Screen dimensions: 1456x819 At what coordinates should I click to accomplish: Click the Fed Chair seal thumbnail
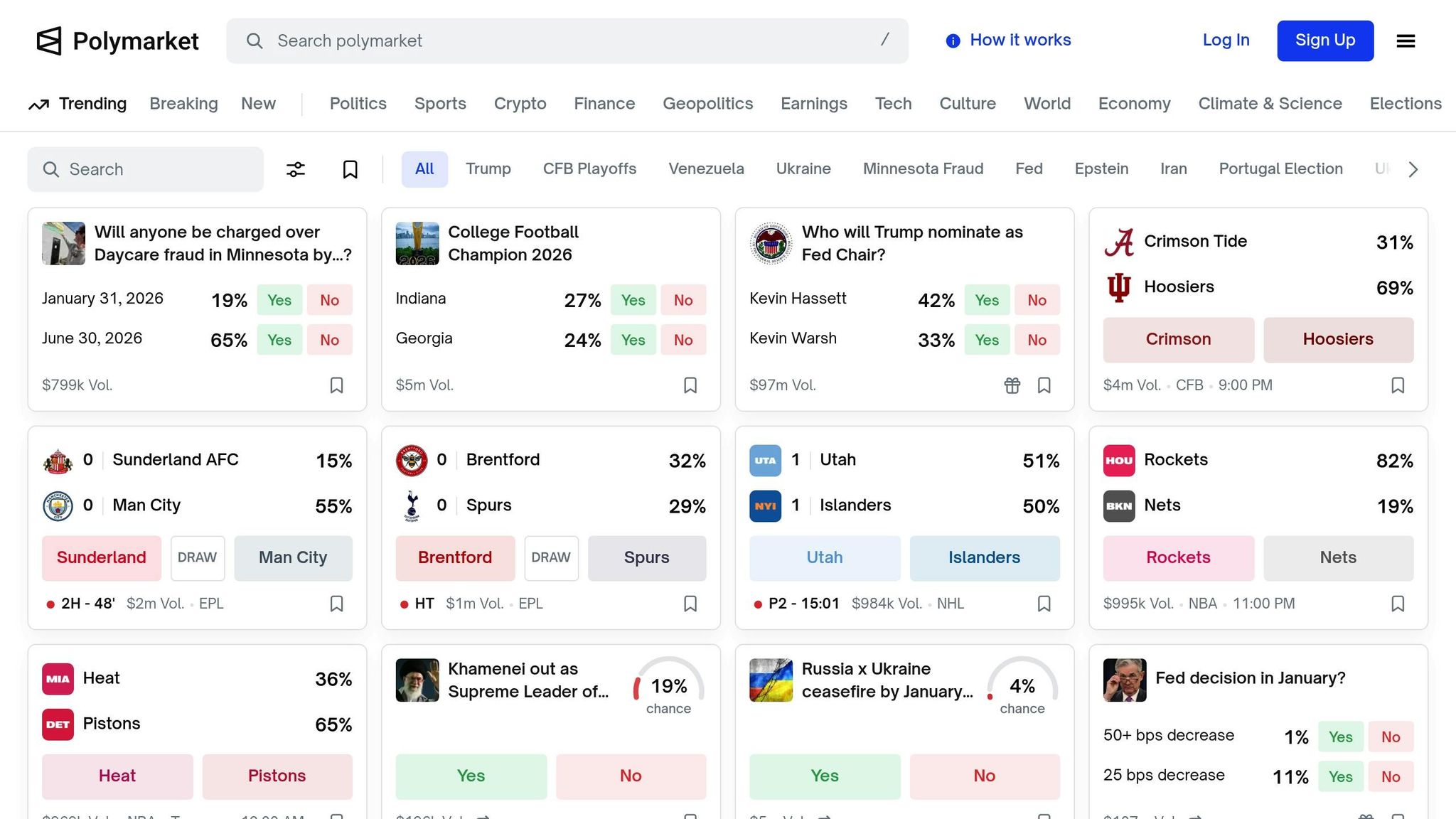tap(771, 244)
